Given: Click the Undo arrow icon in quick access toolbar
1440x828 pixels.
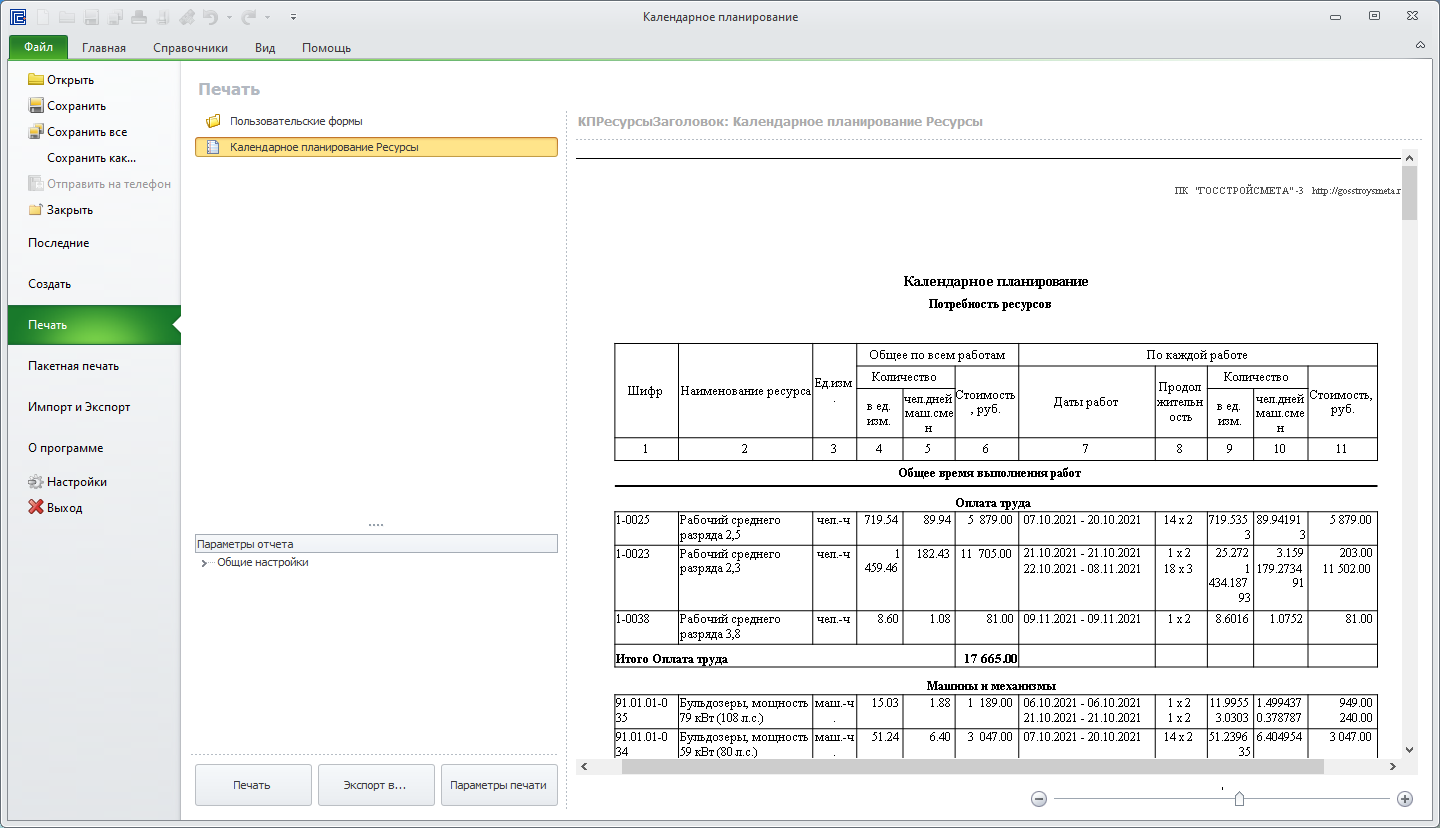Looking at the screenshot, I should [210, 17].
